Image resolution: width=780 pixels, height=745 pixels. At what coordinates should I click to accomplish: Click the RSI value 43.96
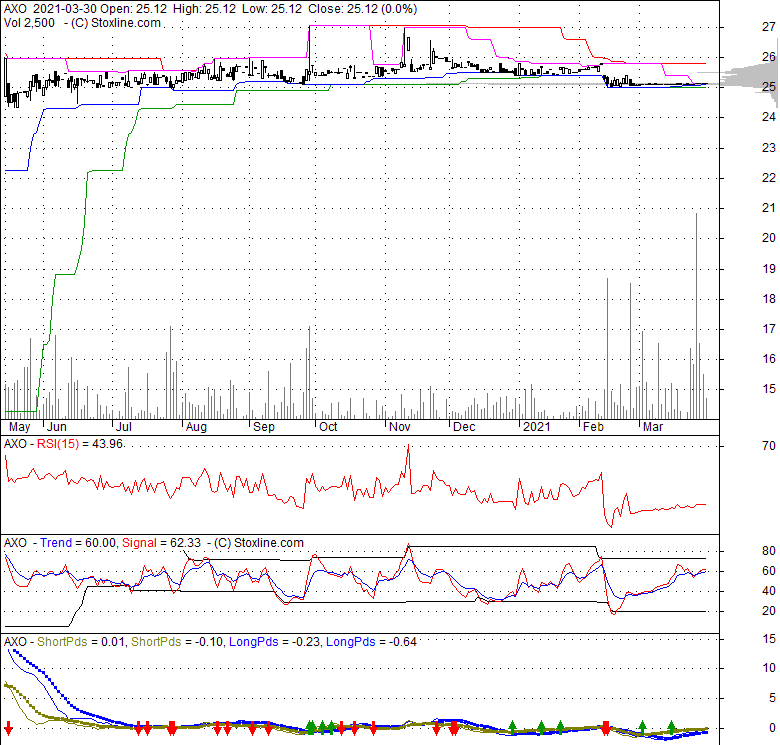pyautogui.click(x=107, y=444)
